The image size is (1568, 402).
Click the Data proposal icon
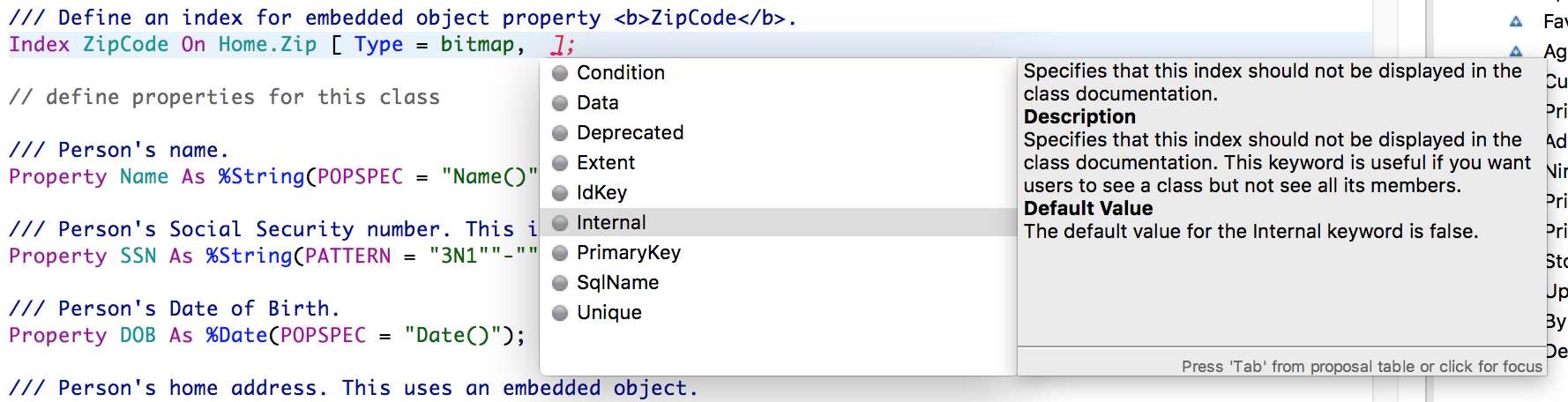click(559, 103)
